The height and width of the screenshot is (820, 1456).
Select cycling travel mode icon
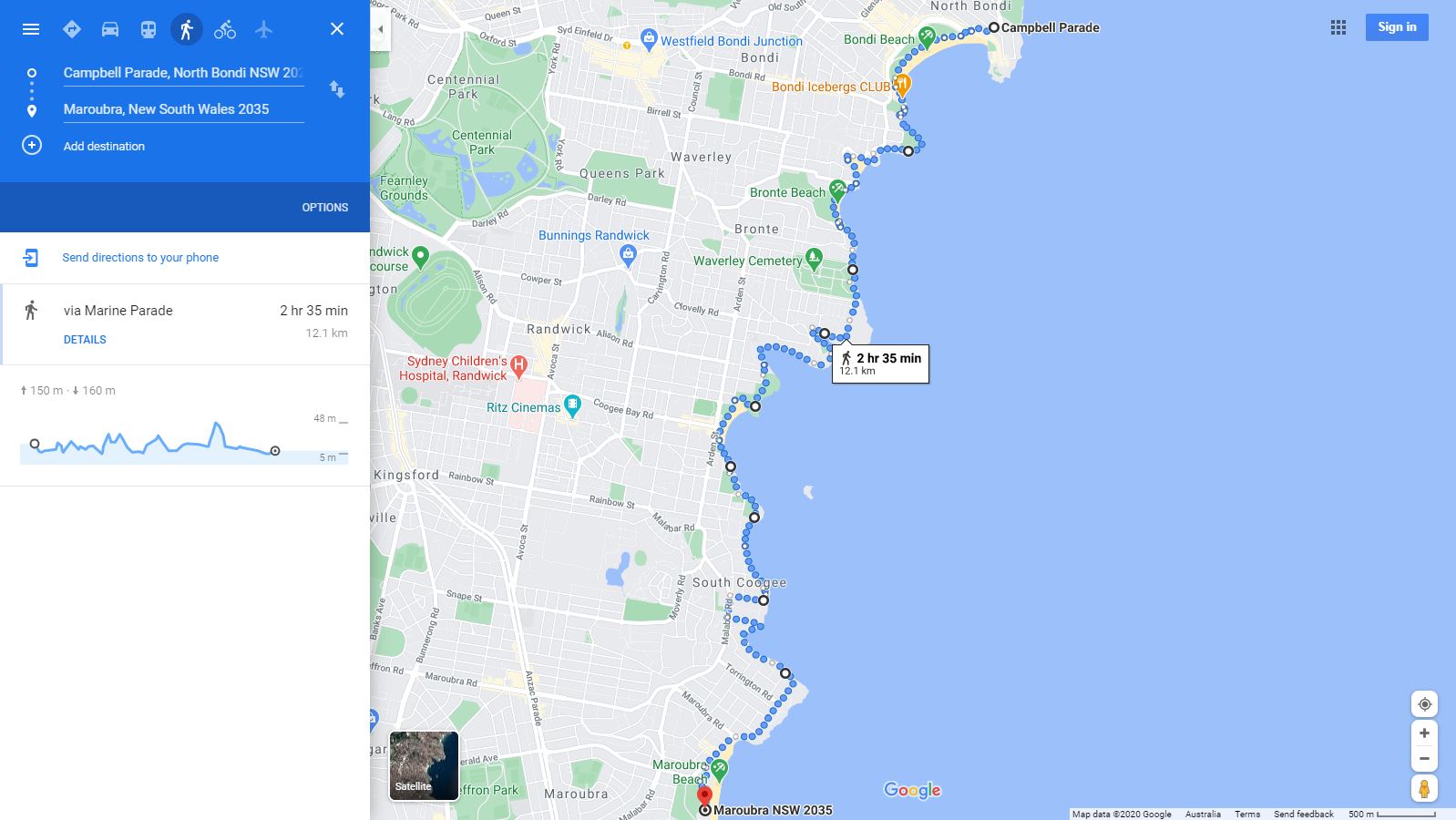pos(225,29)
